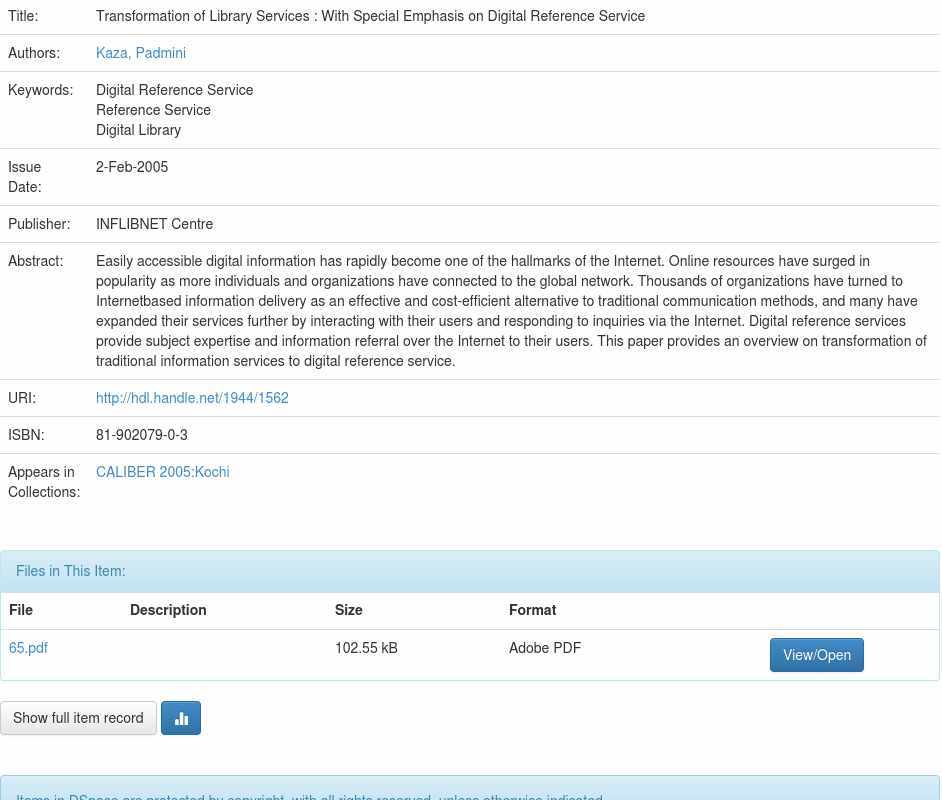
Task: Open the 65.pdf file link
Action: coord(28,648)
